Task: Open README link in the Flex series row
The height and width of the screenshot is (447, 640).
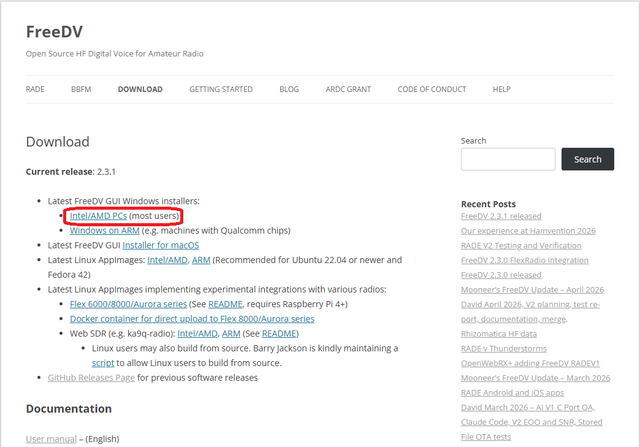Action: click(x=225, y=304)
